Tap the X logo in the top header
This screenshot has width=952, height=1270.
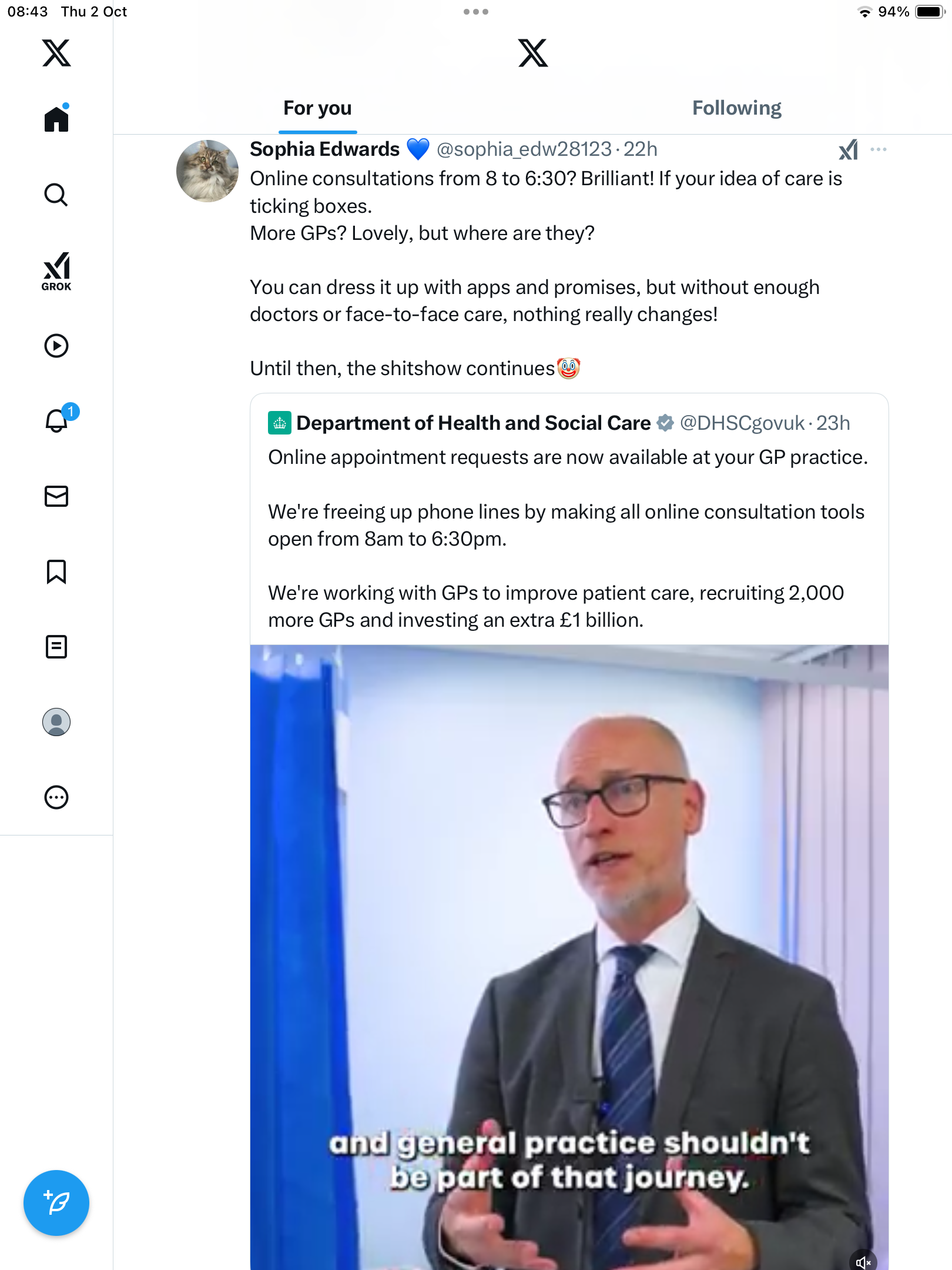pyautogui.click(x=533, y=53)
